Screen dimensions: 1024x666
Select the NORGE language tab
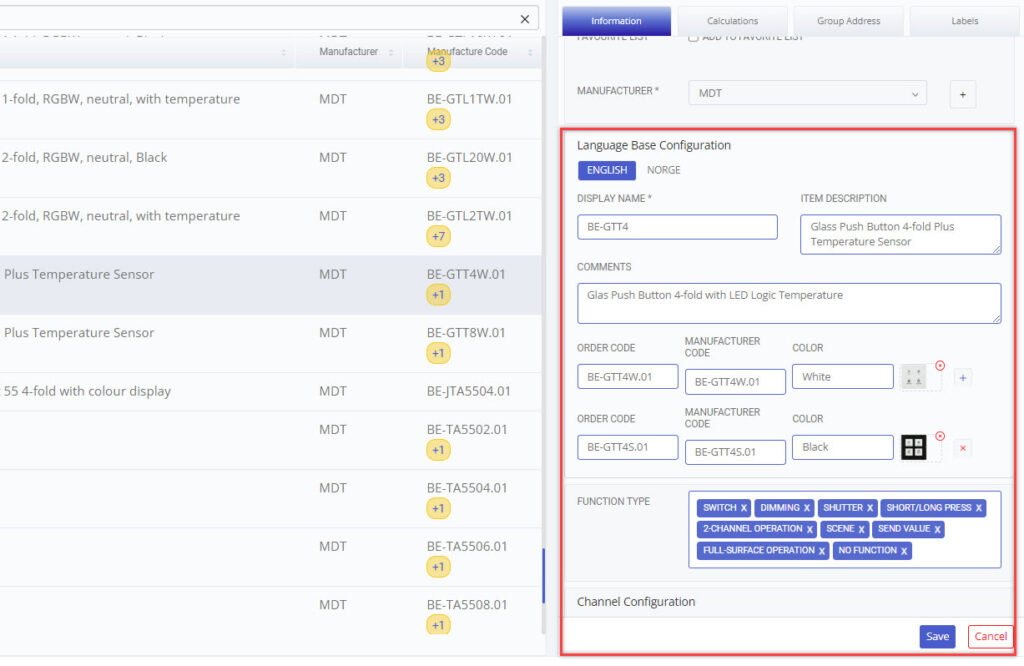tap(664, 170)
